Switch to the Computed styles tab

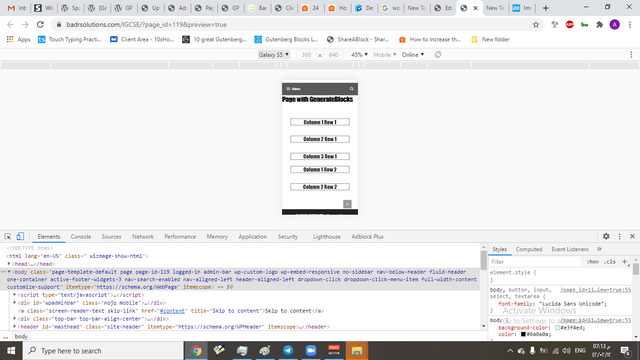tap(529, 249)
